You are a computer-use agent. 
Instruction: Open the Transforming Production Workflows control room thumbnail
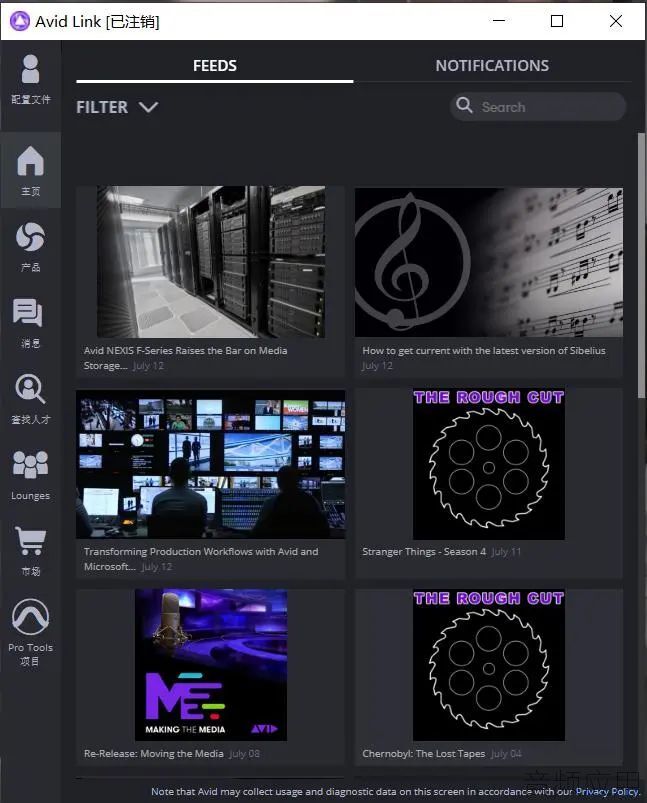tap(211, 464)
